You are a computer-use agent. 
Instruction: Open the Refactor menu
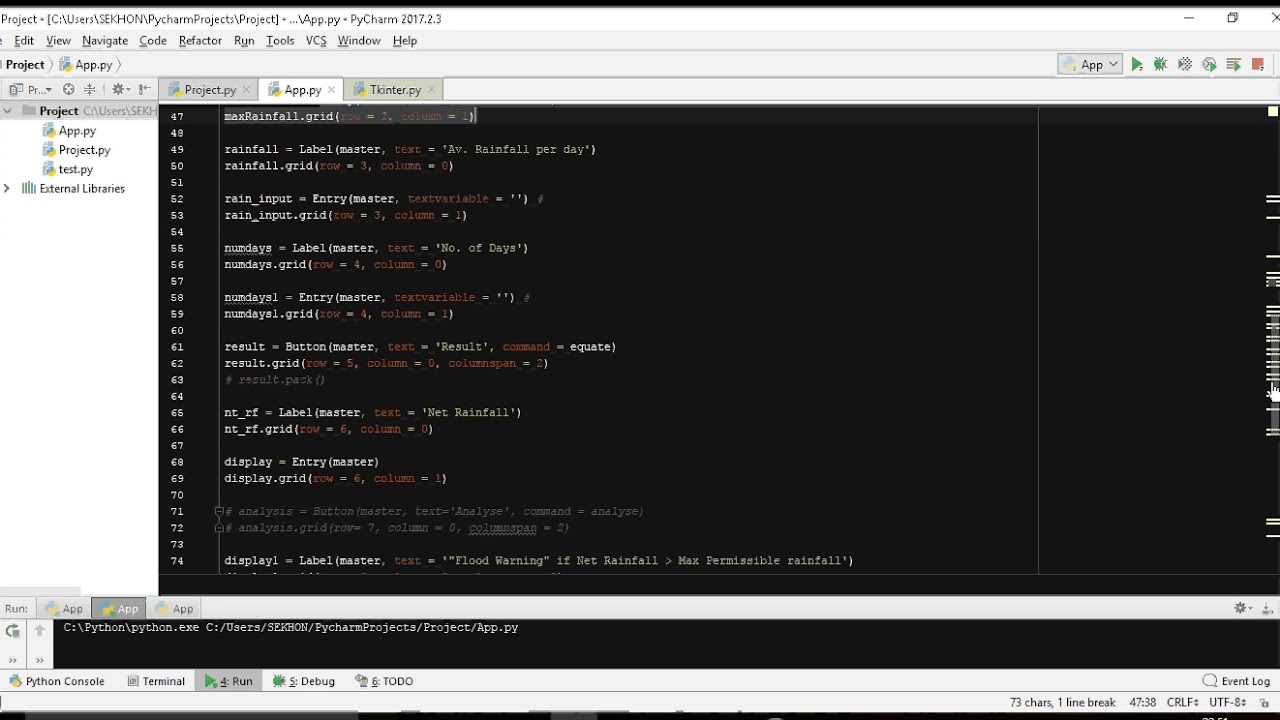(x=200, y=41)
